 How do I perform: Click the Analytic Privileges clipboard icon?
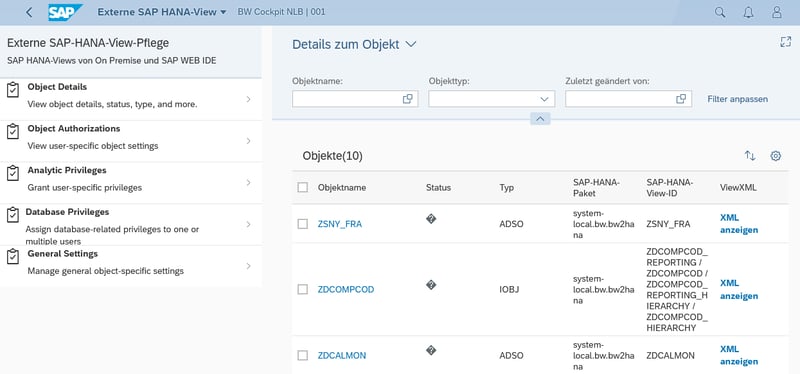tap(13, 173)
